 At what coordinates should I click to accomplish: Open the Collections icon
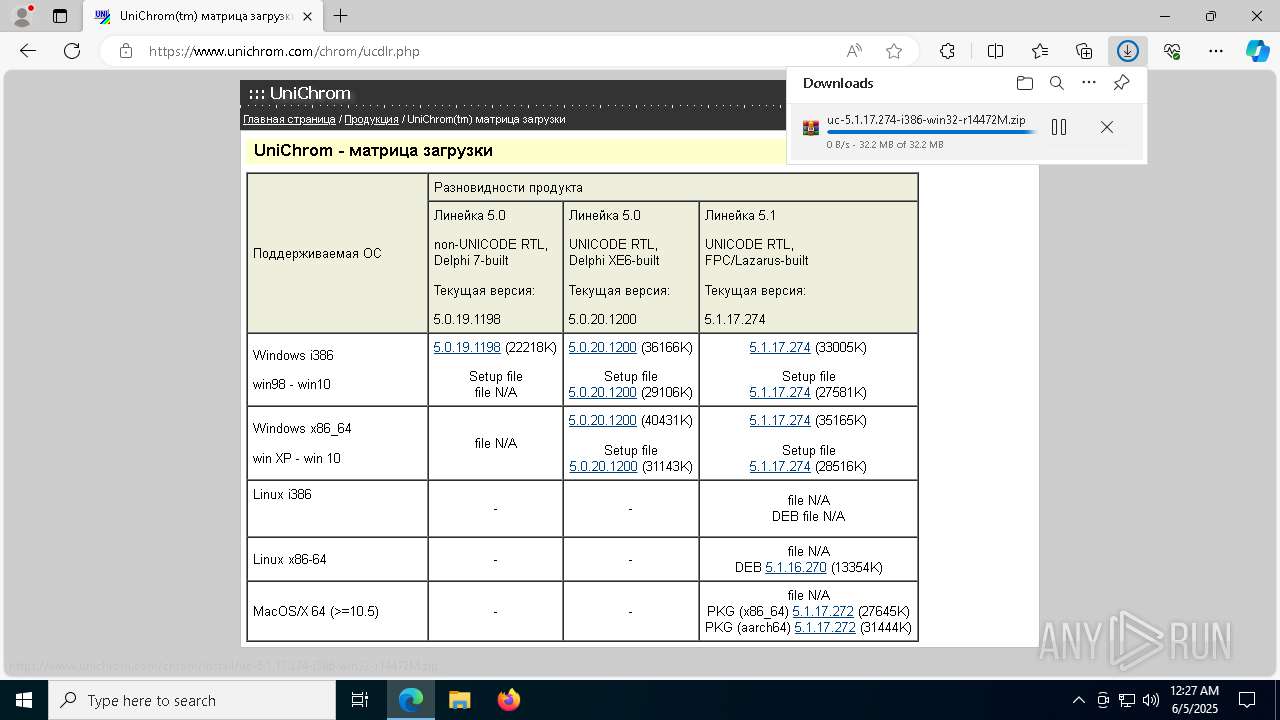(x=1084, y=51)
